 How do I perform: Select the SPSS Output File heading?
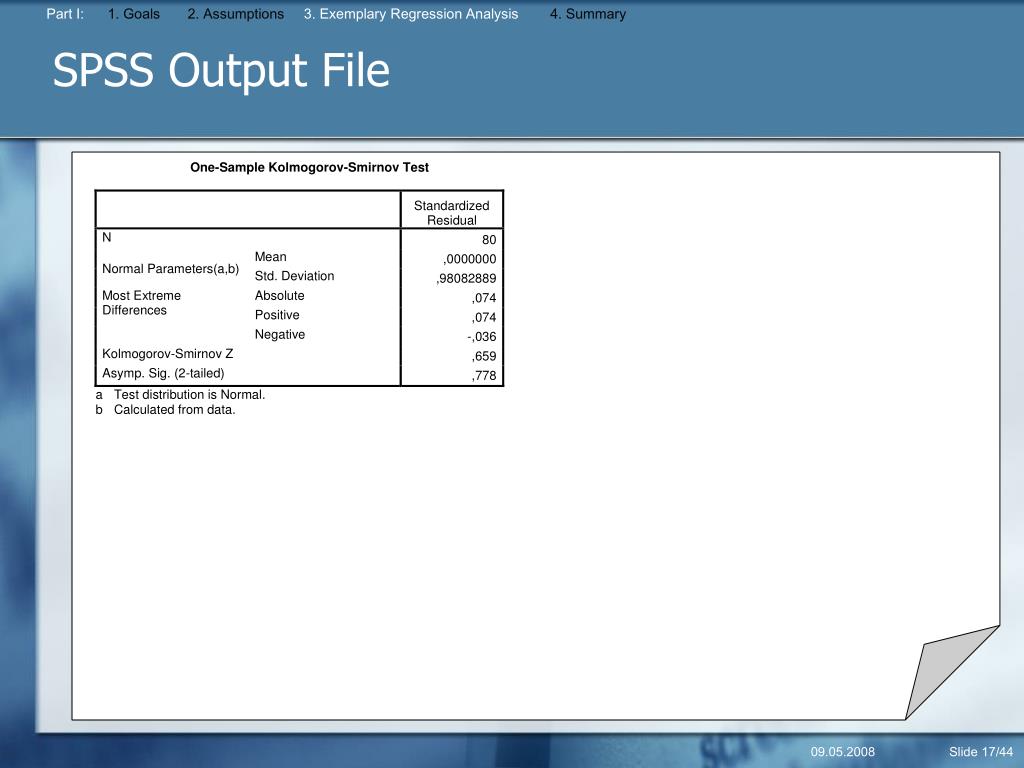(x=221, y=71)
